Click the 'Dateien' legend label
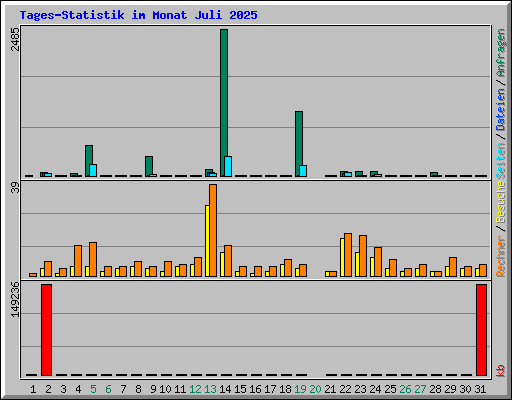 coord(501,110)
